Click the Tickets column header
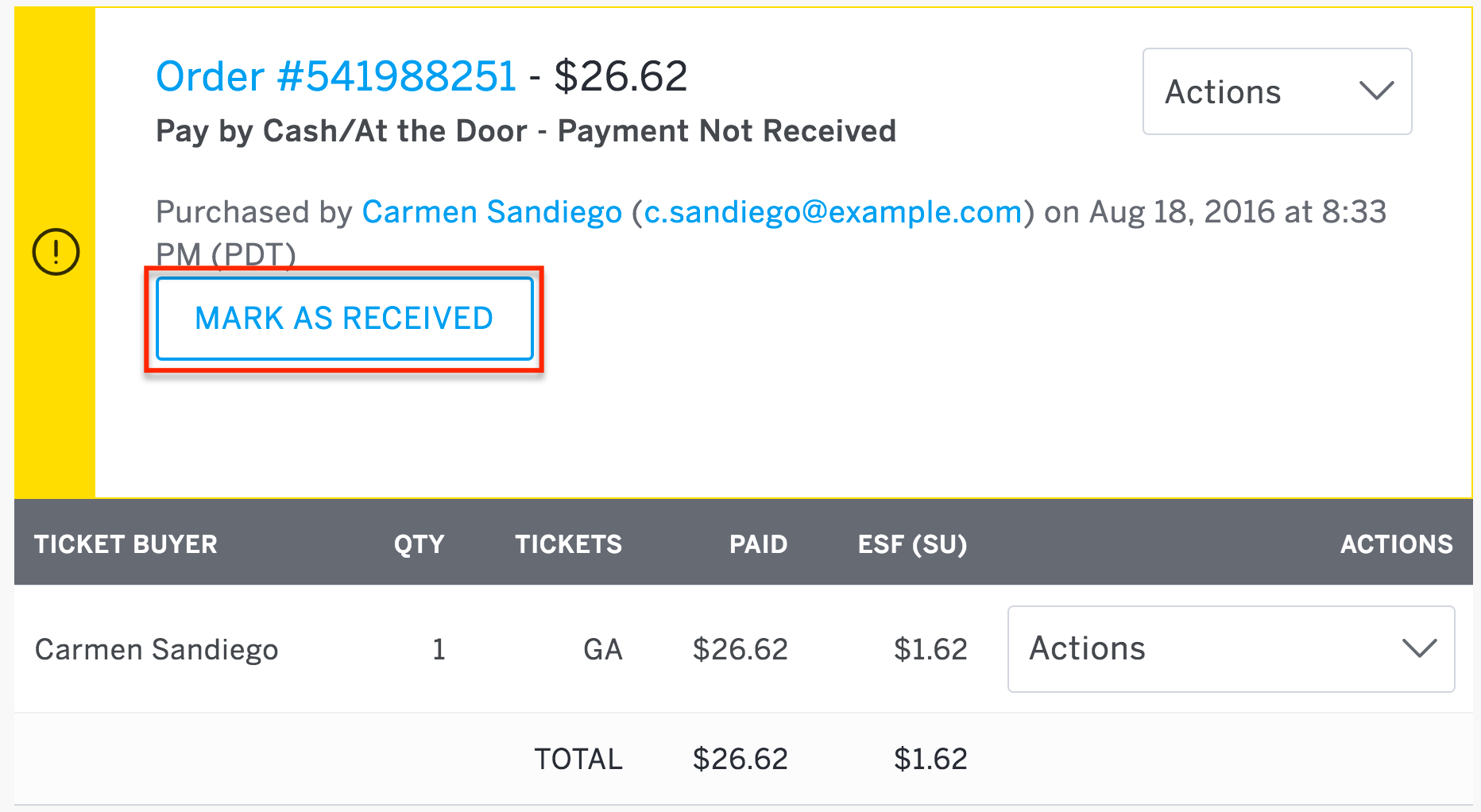Viewport: 1481px width, 812px height. 569,544
